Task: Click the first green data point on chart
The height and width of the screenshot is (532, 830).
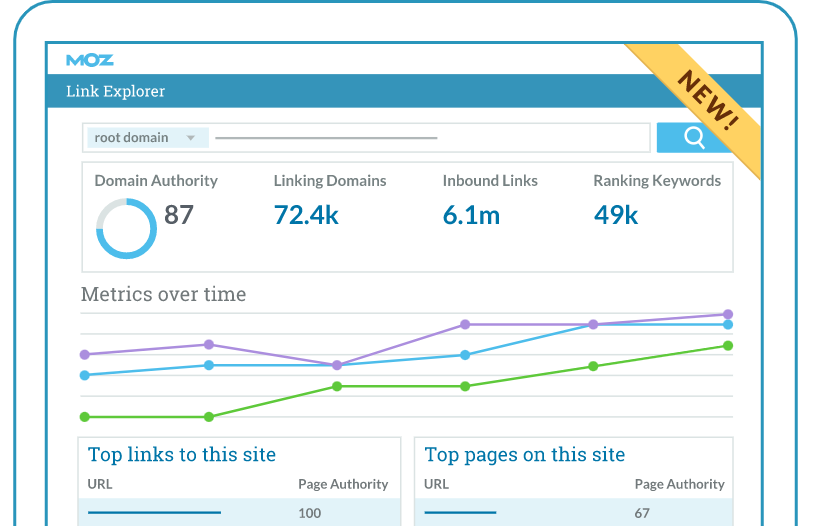Action: click(x=85, y=417)
